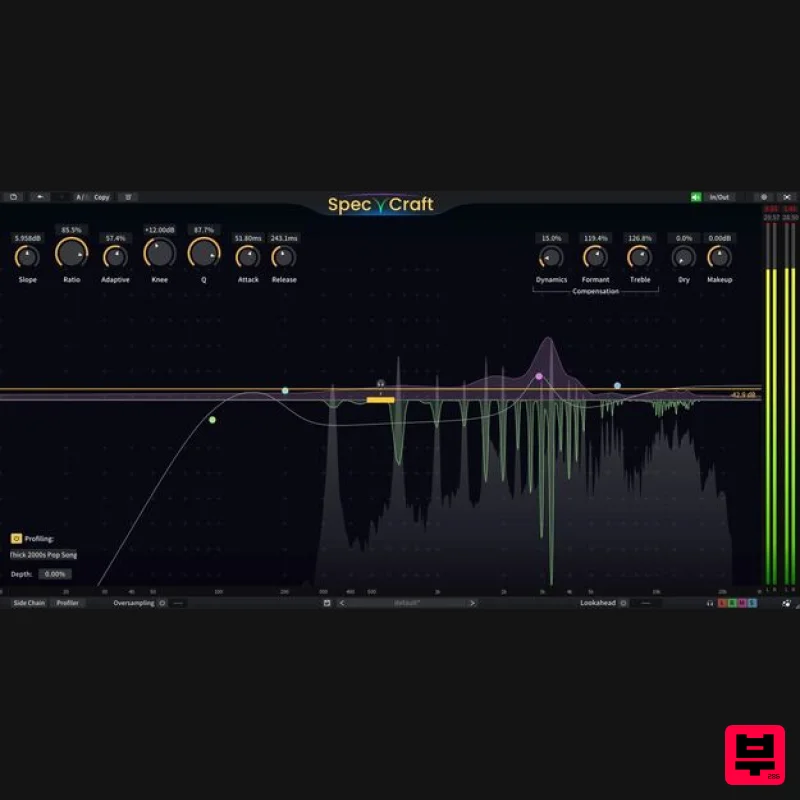Switch to the Profiler tab
This screenshot has height=800, width=800.
70,603
